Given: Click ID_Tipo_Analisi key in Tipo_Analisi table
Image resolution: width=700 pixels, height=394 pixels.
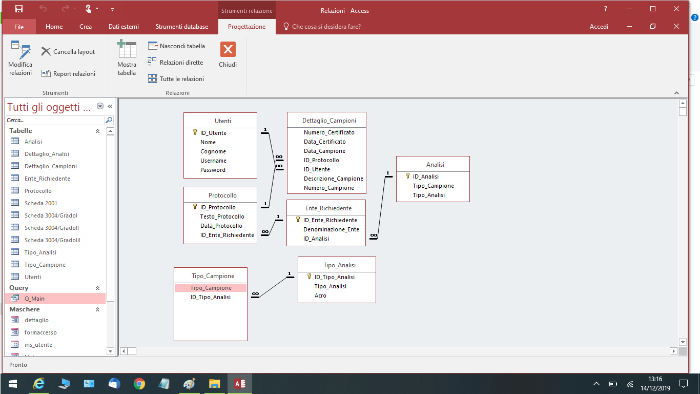Looking at the screenshot, I should (x=334, y=277).
